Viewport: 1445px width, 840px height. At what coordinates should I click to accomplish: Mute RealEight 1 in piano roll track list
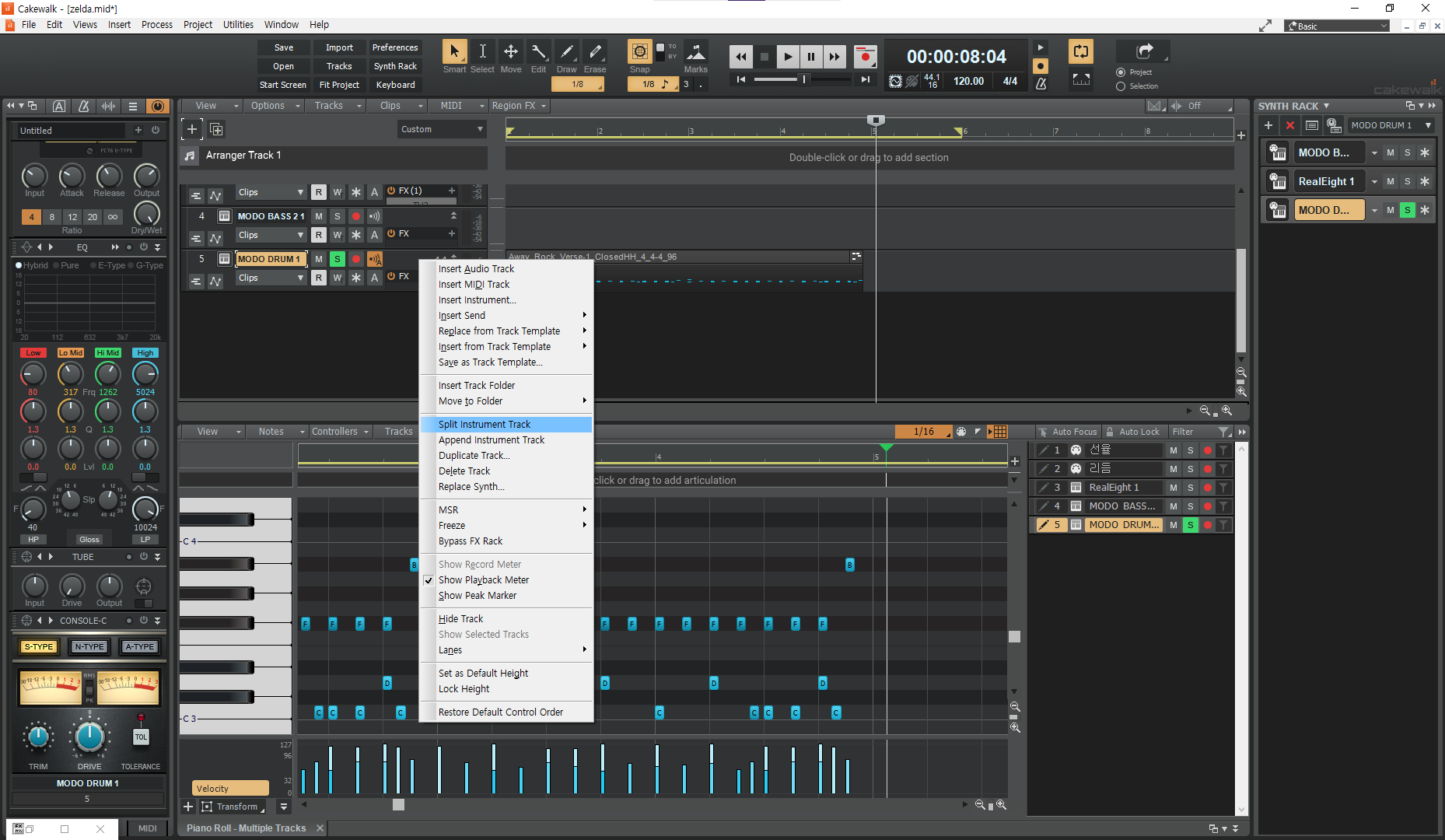(x=1174, y=488)
